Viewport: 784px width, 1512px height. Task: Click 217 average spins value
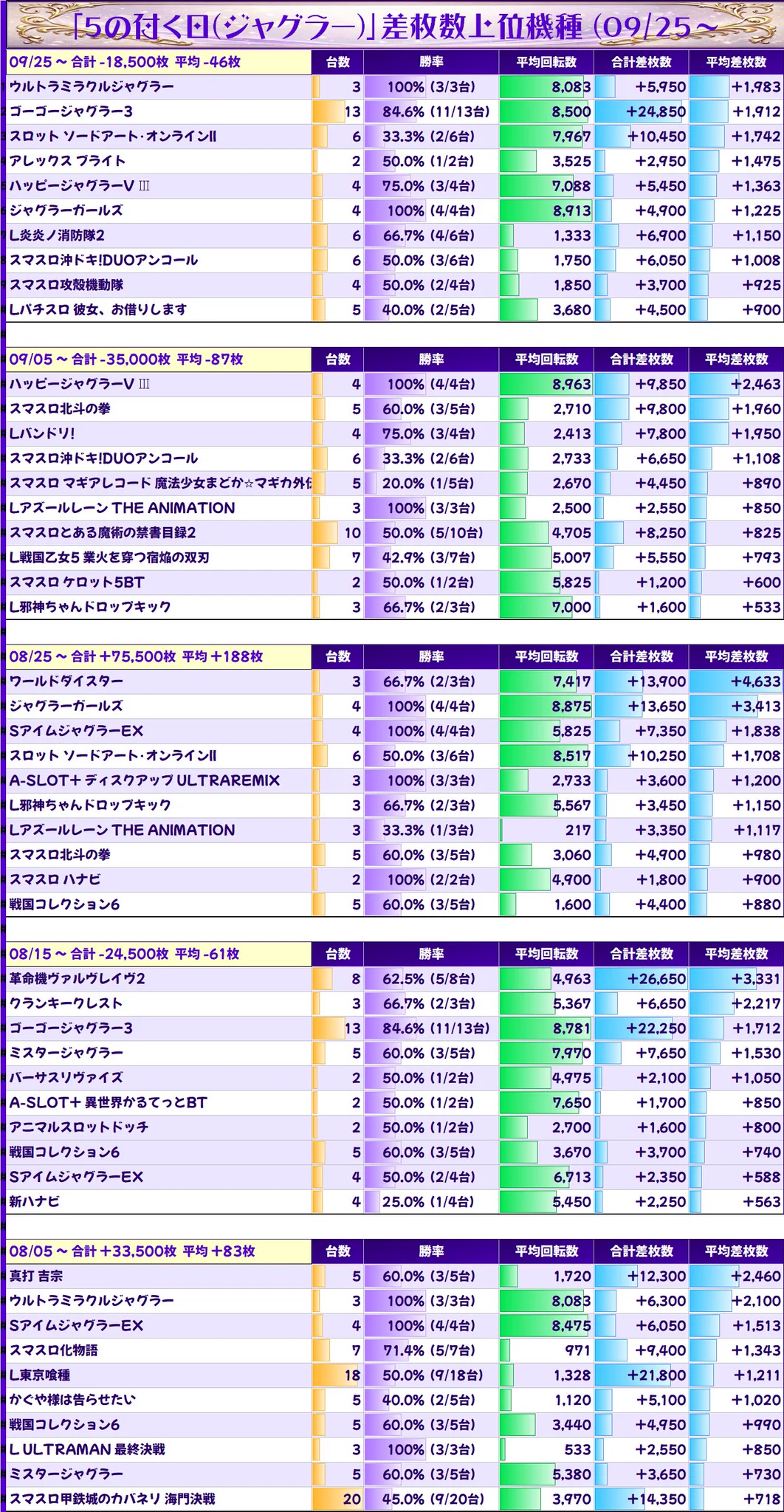click(578, 831)
